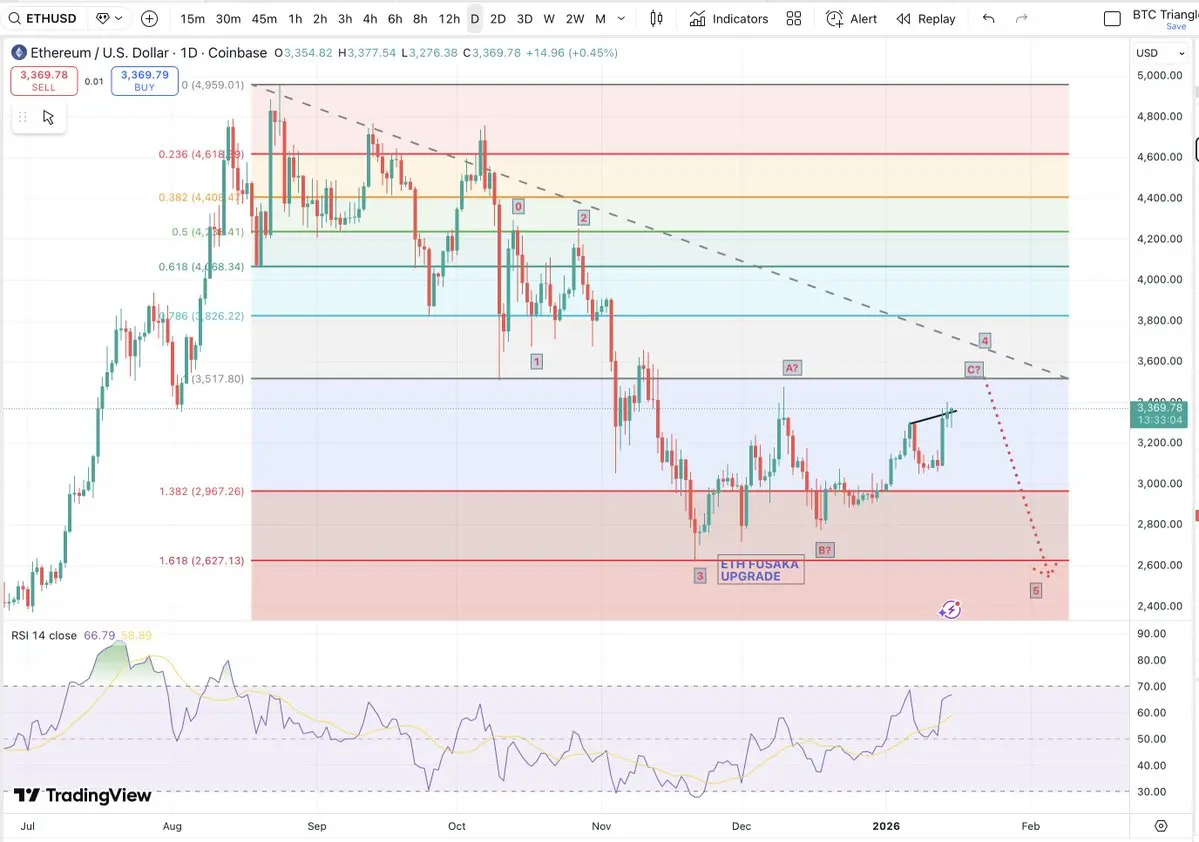Image resolution: width=1199 pixels, height=842 pixels.
Task: Click the current price label 3,369.78
Action: 1159,414
